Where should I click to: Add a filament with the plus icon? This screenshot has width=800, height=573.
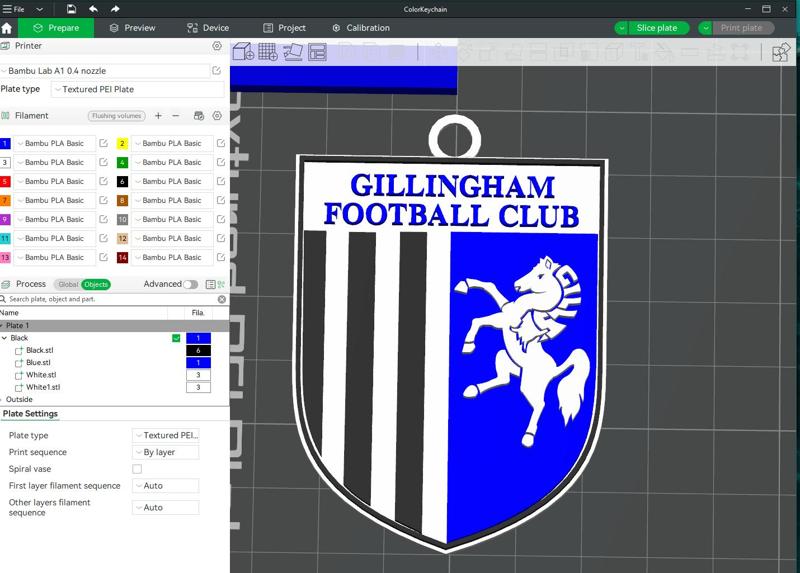coord(158,116)
